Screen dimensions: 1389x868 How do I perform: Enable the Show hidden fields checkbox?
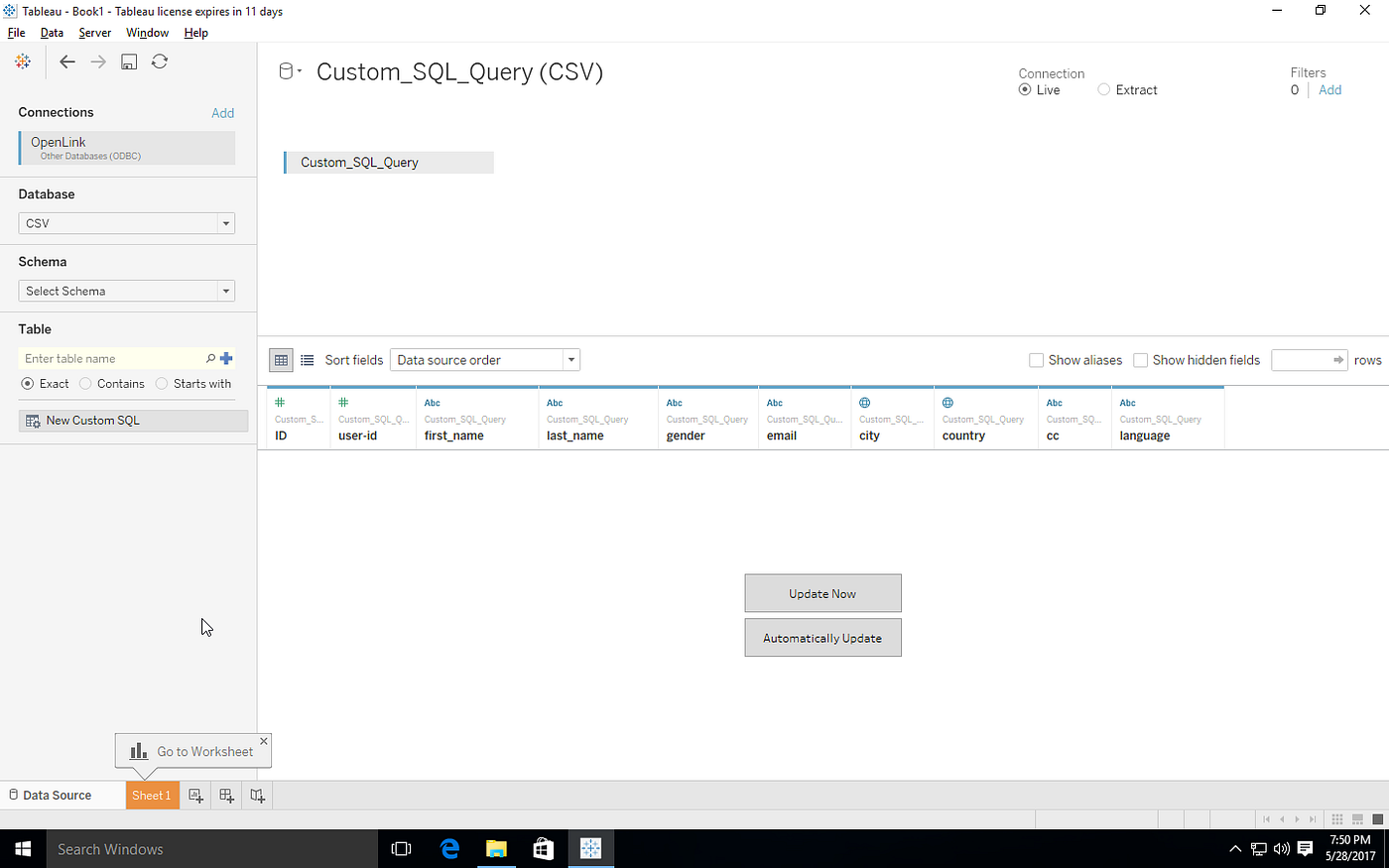(1141, 359)
